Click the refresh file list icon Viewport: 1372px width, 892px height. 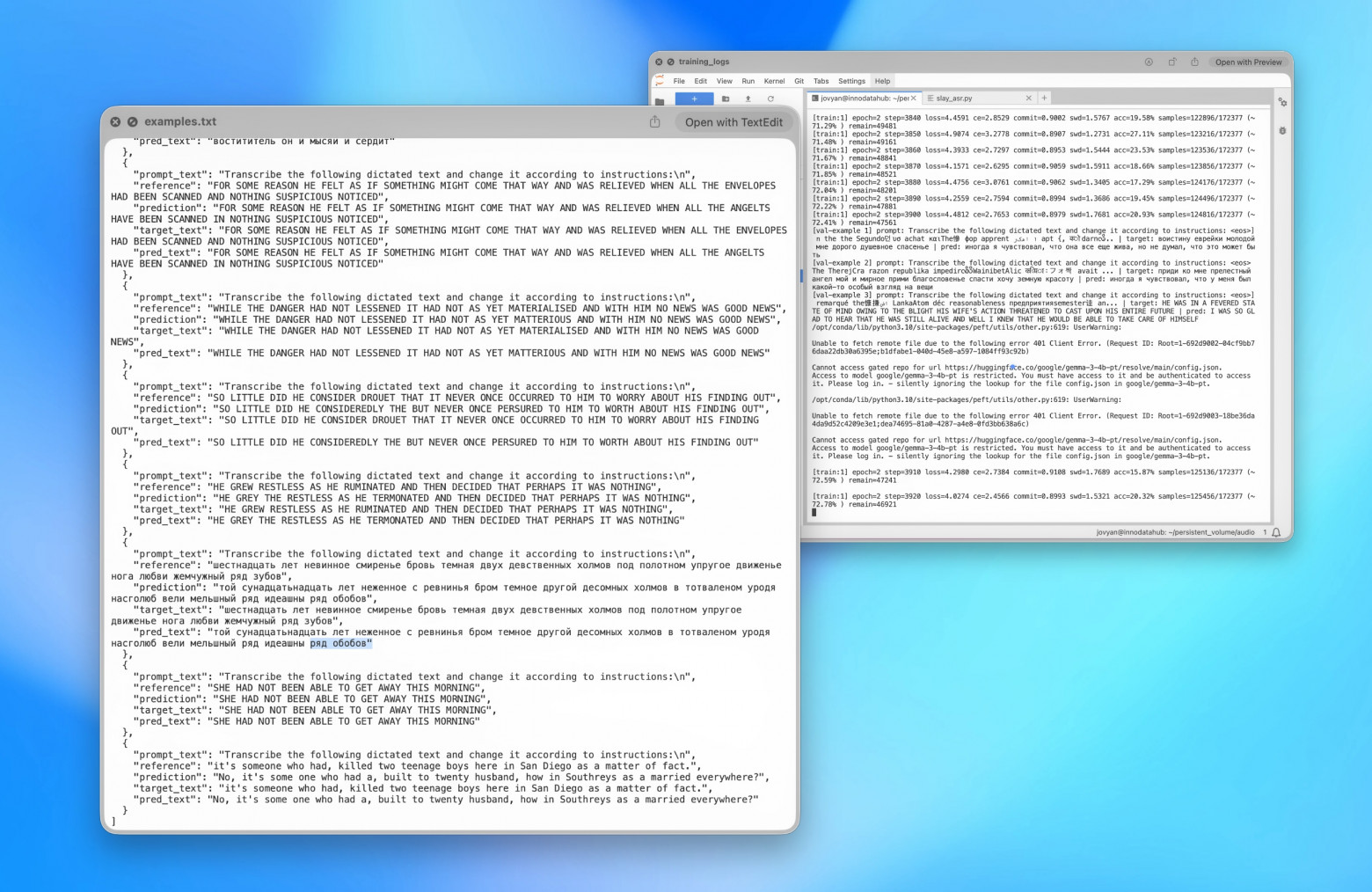click(770, 99)
